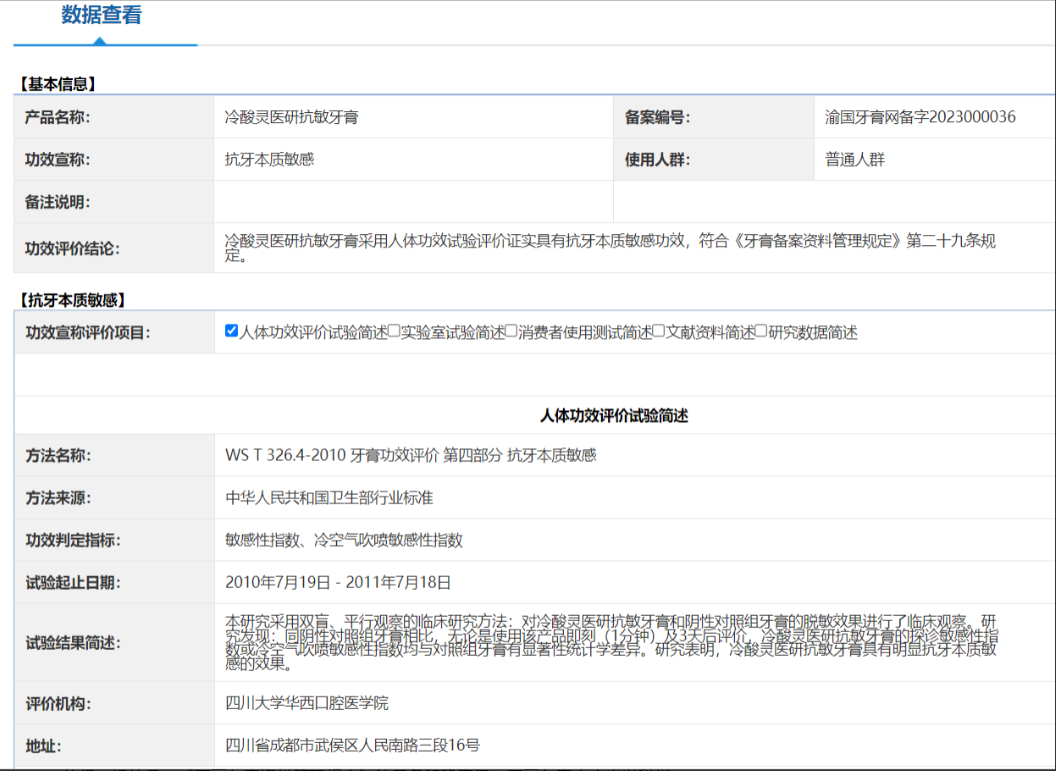Click the 人体功效评价试验简述 table heading
Image resolution: width=1056 pixels, height=771 pixels.
(x=614, y=415)
